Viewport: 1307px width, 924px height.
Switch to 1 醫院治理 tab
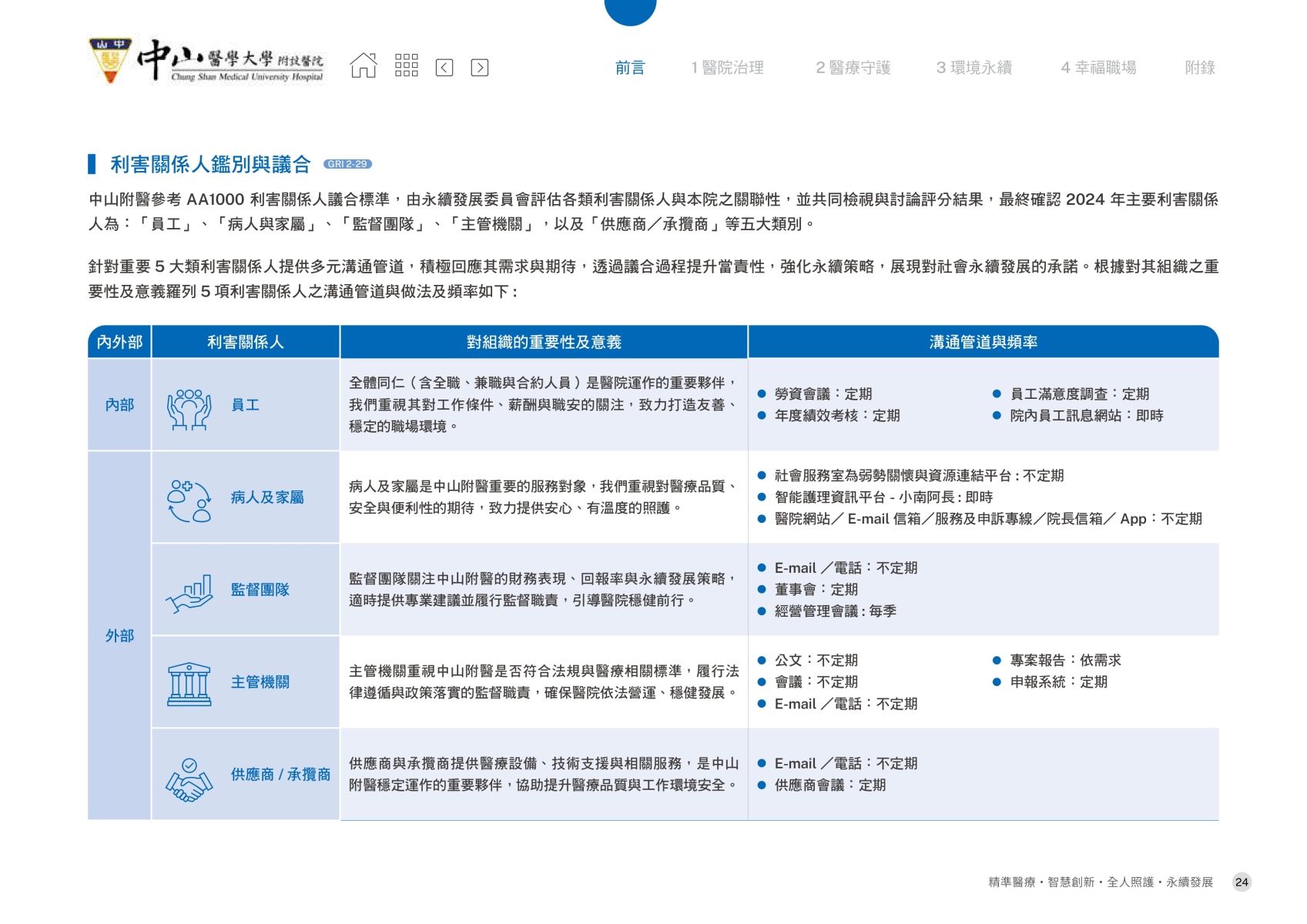(x=727, y=68)
